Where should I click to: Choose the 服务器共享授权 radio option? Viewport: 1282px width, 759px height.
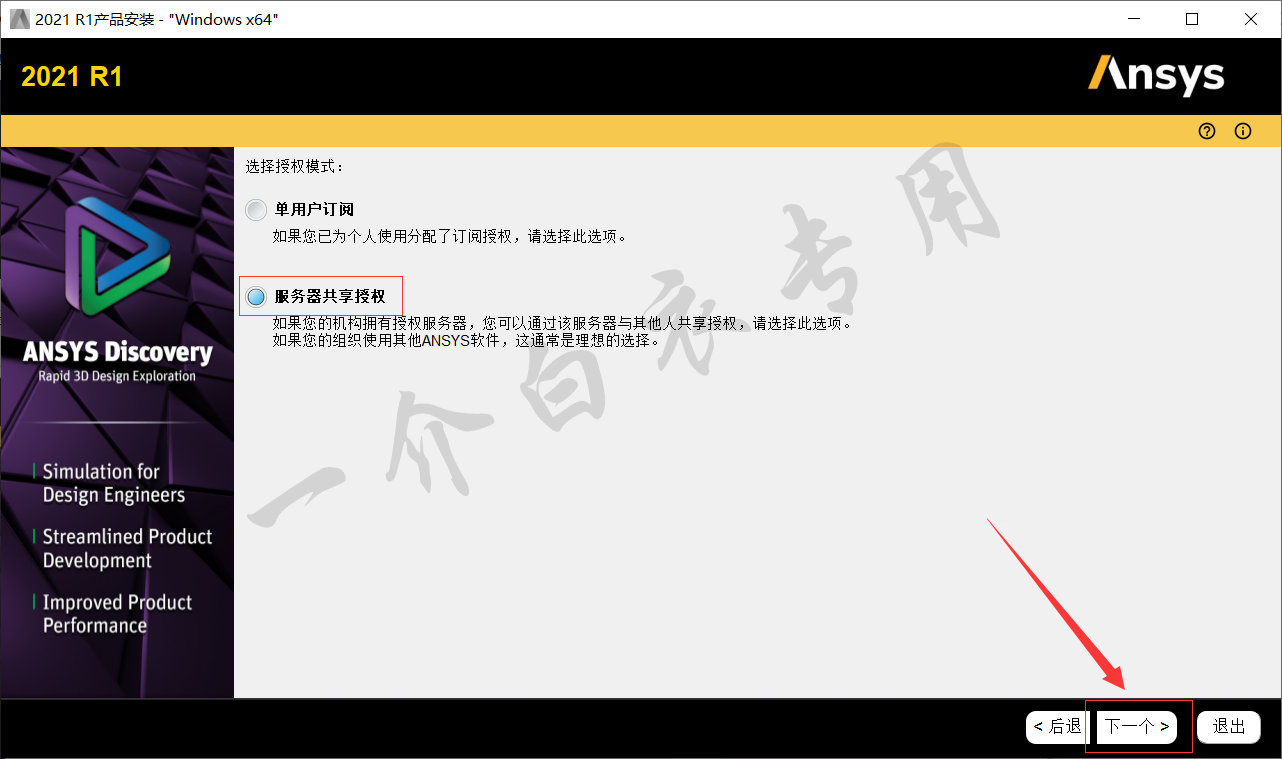click(x=257, y=297)
